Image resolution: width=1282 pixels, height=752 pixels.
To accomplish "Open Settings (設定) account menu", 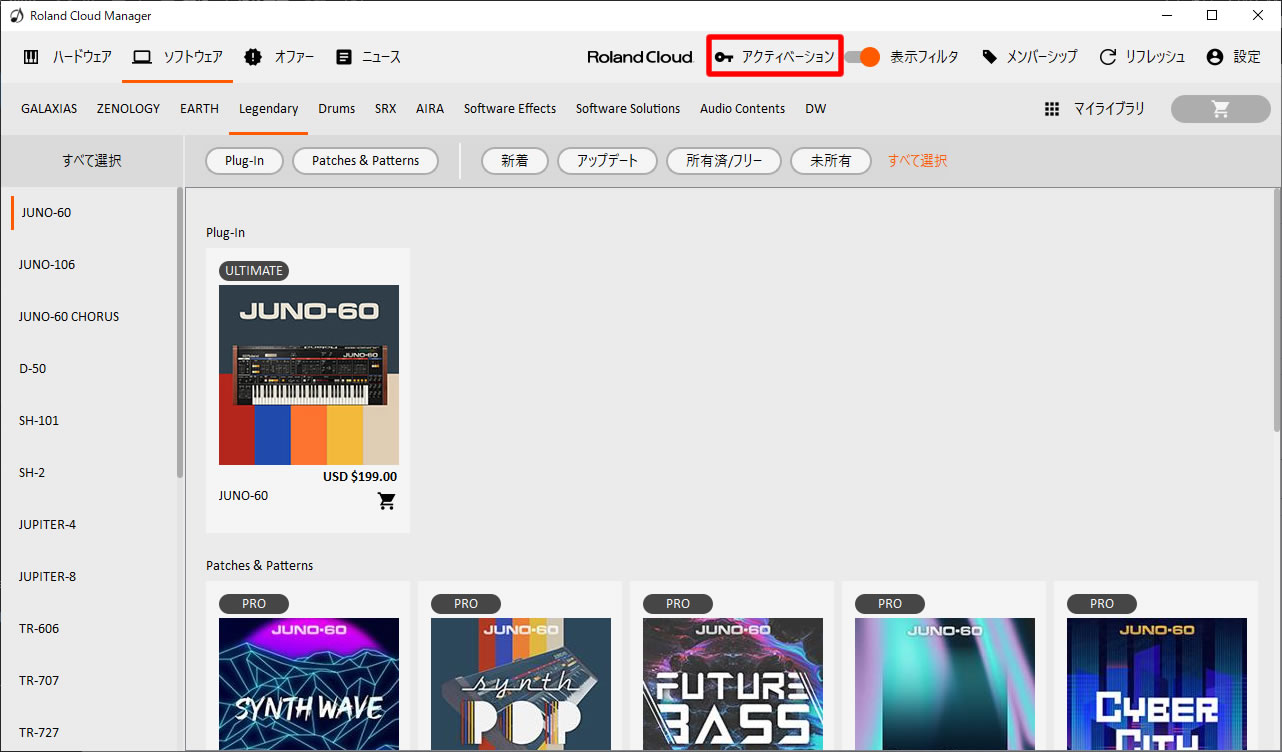I will 1233,57.
